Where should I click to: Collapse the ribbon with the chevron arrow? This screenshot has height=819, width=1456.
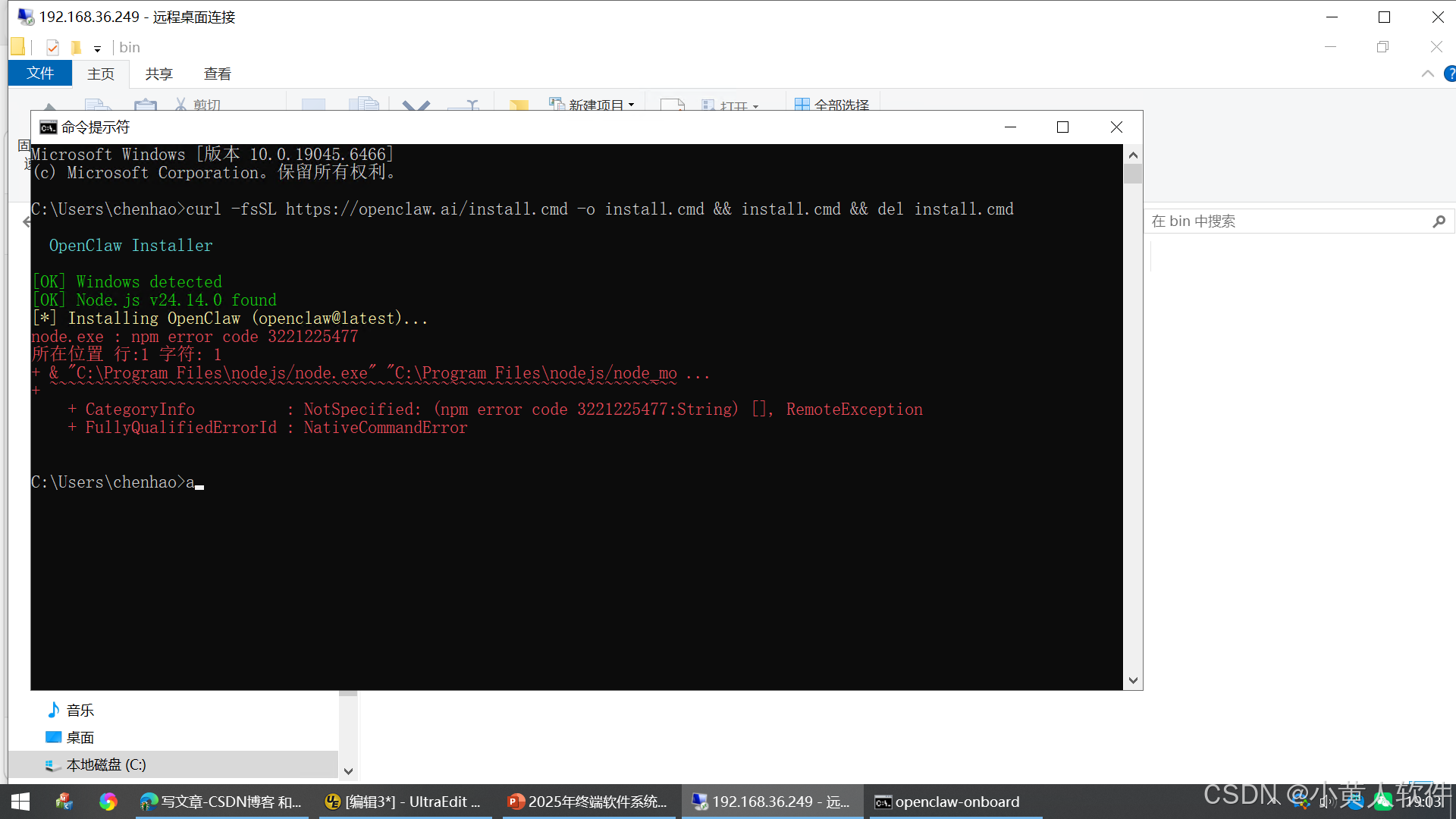(1427, 74)
